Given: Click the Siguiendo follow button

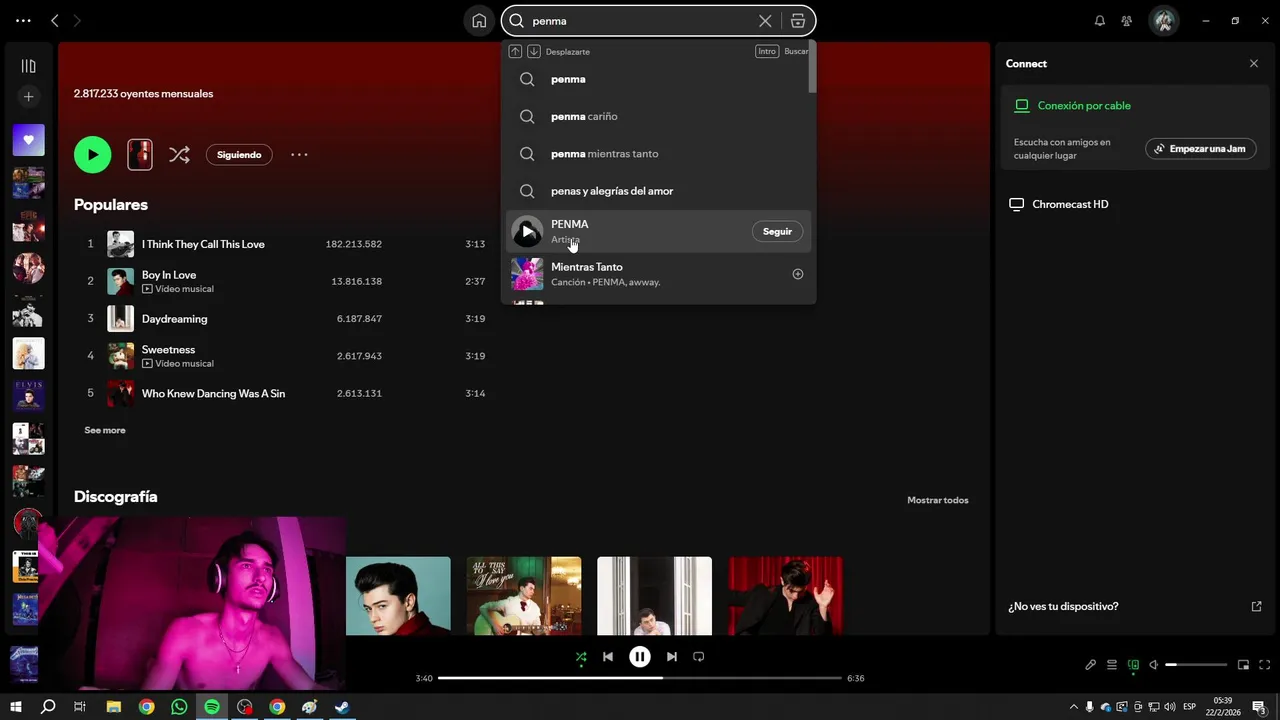Looking at the screenshot, I should click(239, 155).
